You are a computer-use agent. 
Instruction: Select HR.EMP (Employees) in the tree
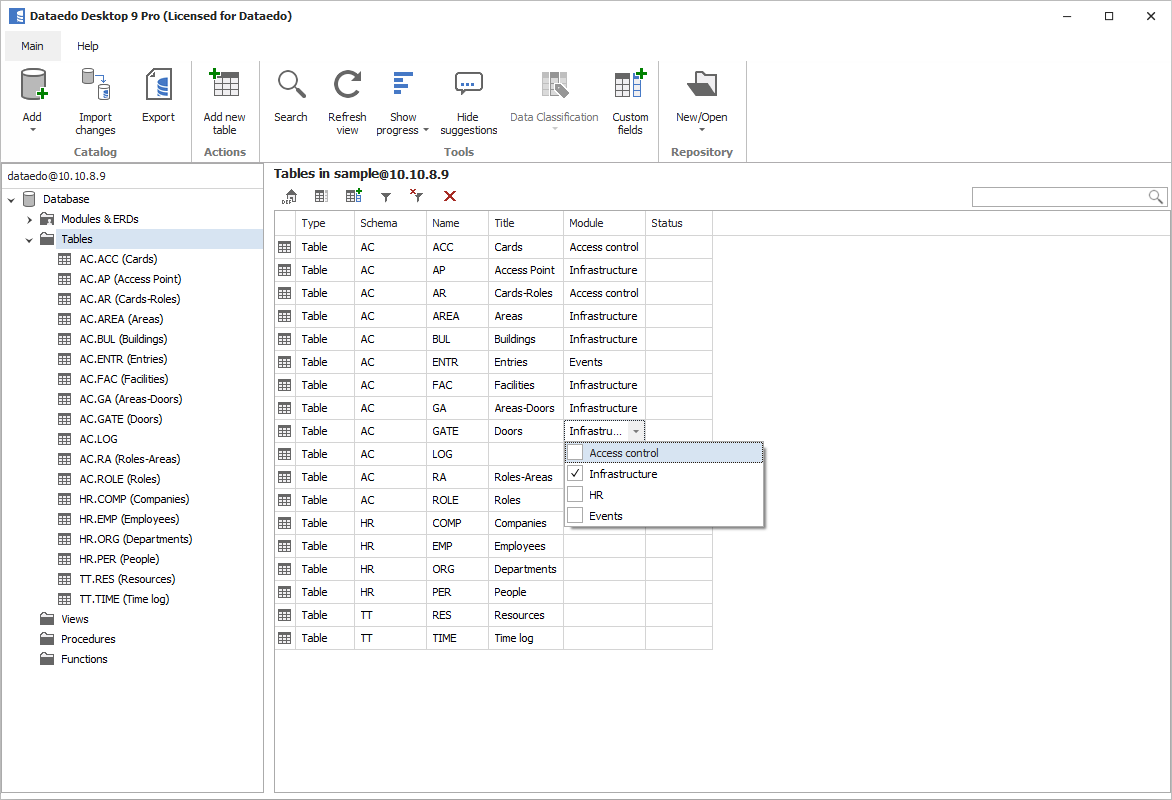pyautogui.click(x=129, y=519)
